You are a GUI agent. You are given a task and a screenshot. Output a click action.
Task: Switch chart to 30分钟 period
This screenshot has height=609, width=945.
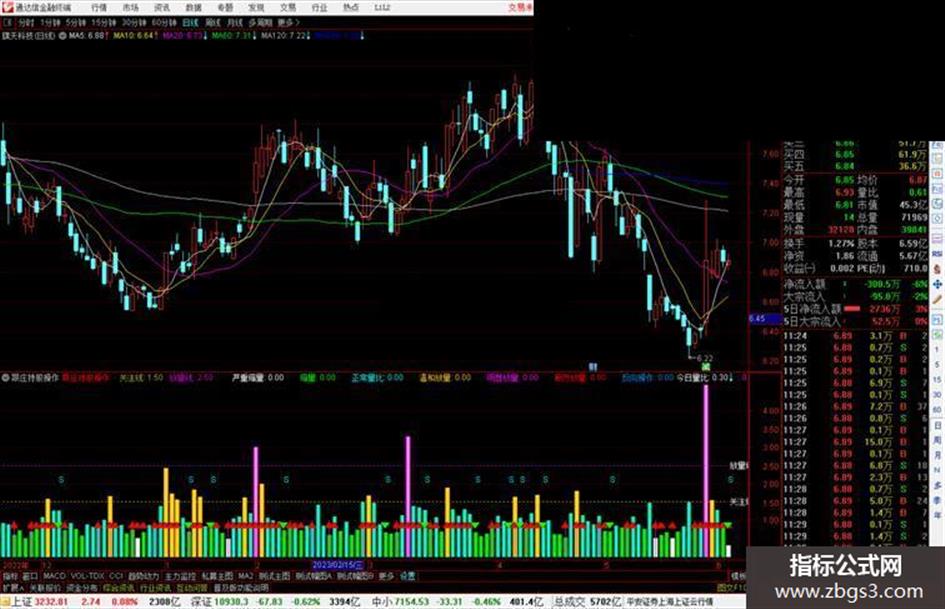[x=133, y=22]
